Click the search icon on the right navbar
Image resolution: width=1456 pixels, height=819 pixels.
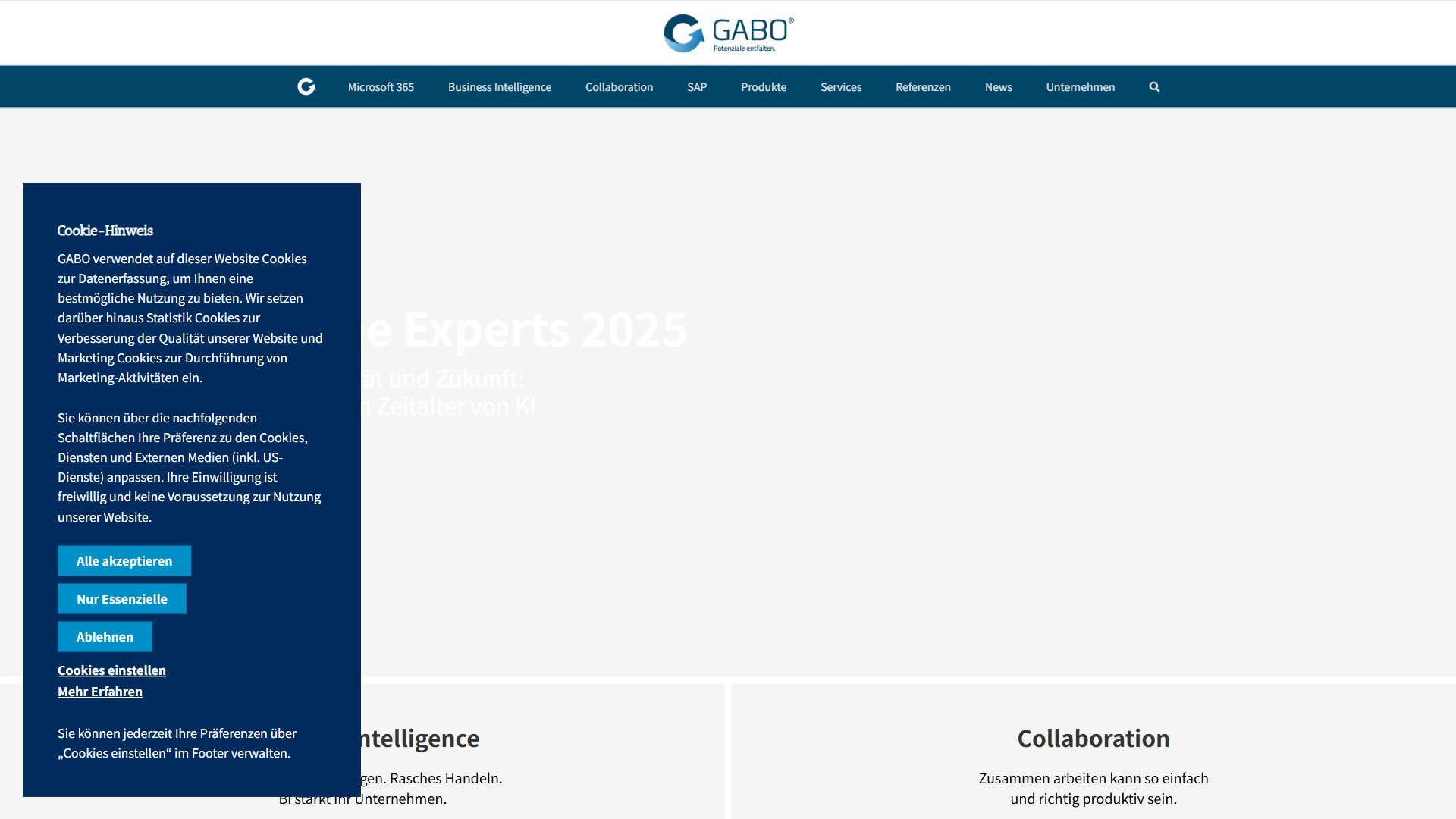coord(1154,87)
